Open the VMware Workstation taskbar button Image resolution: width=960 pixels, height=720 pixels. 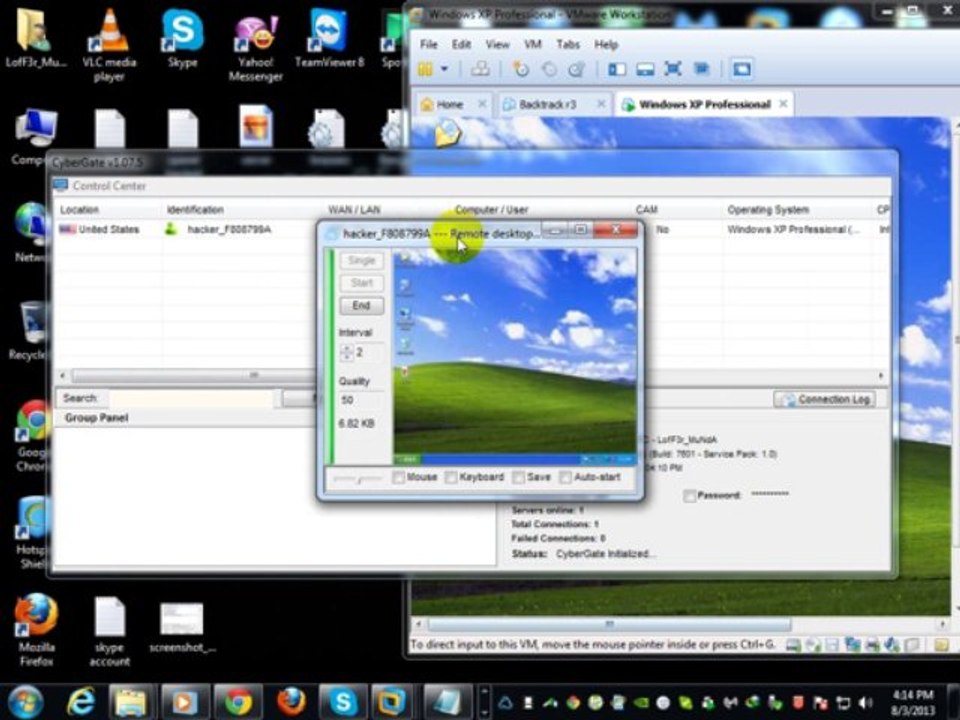point(391,702)
